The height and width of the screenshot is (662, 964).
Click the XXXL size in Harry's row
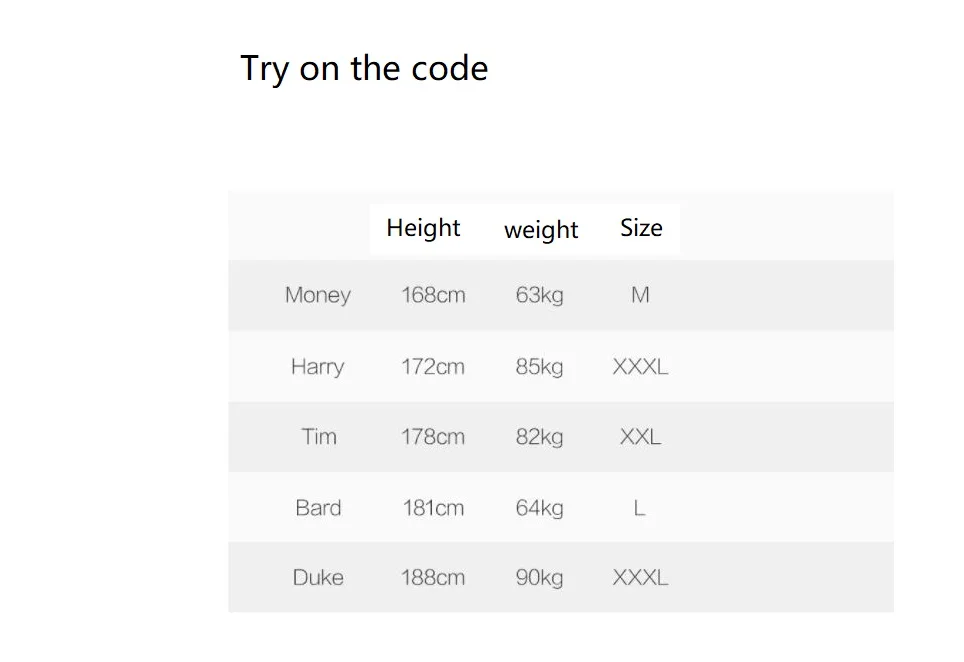(640, 367)
